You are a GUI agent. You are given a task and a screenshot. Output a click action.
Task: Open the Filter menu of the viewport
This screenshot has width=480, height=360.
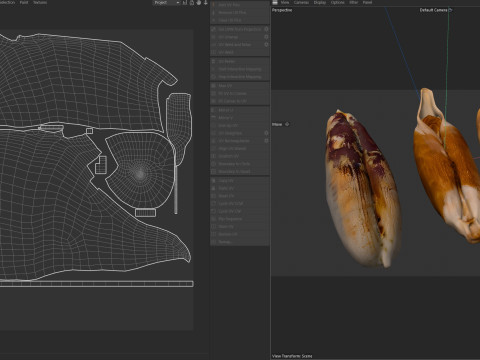tap(354, 2)
